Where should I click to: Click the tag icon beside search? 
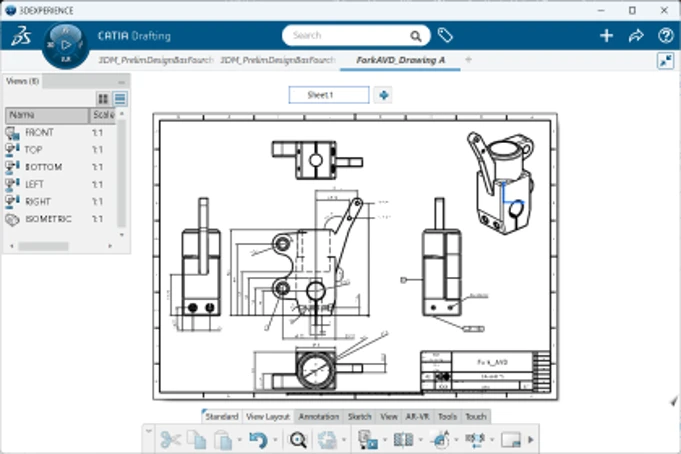coord(445,36)
